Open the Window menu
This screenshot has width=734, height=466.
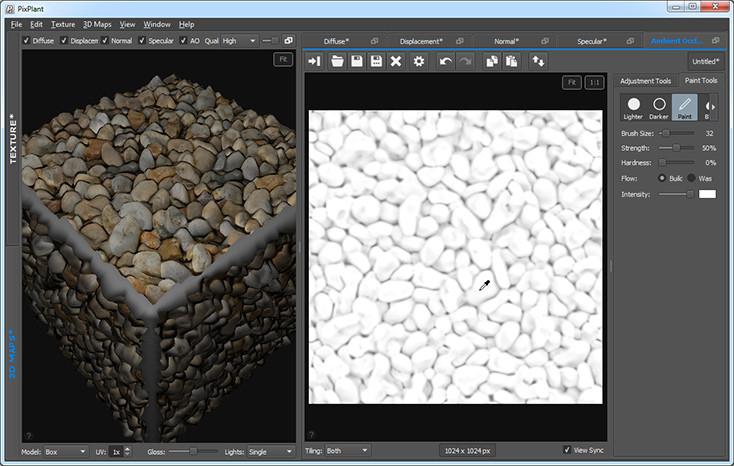tap(157, 24)
